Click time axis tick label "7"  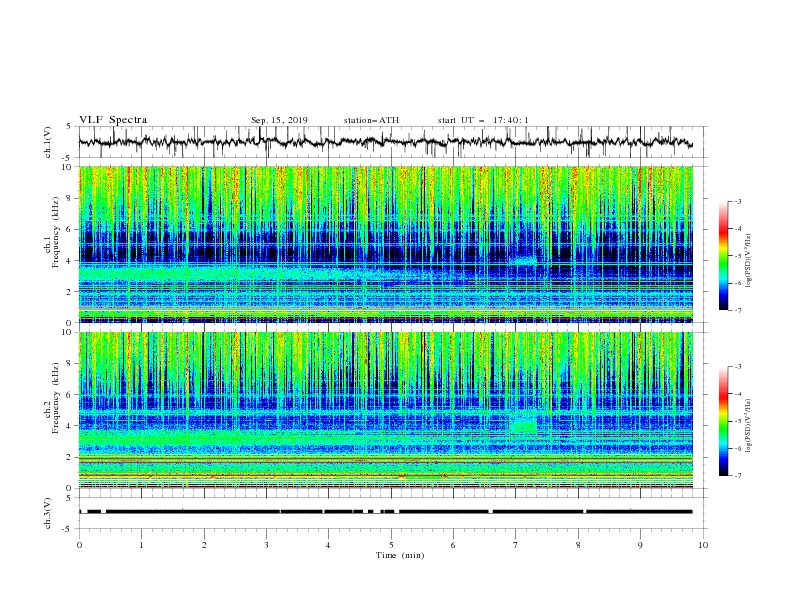(x=516, y=545)
